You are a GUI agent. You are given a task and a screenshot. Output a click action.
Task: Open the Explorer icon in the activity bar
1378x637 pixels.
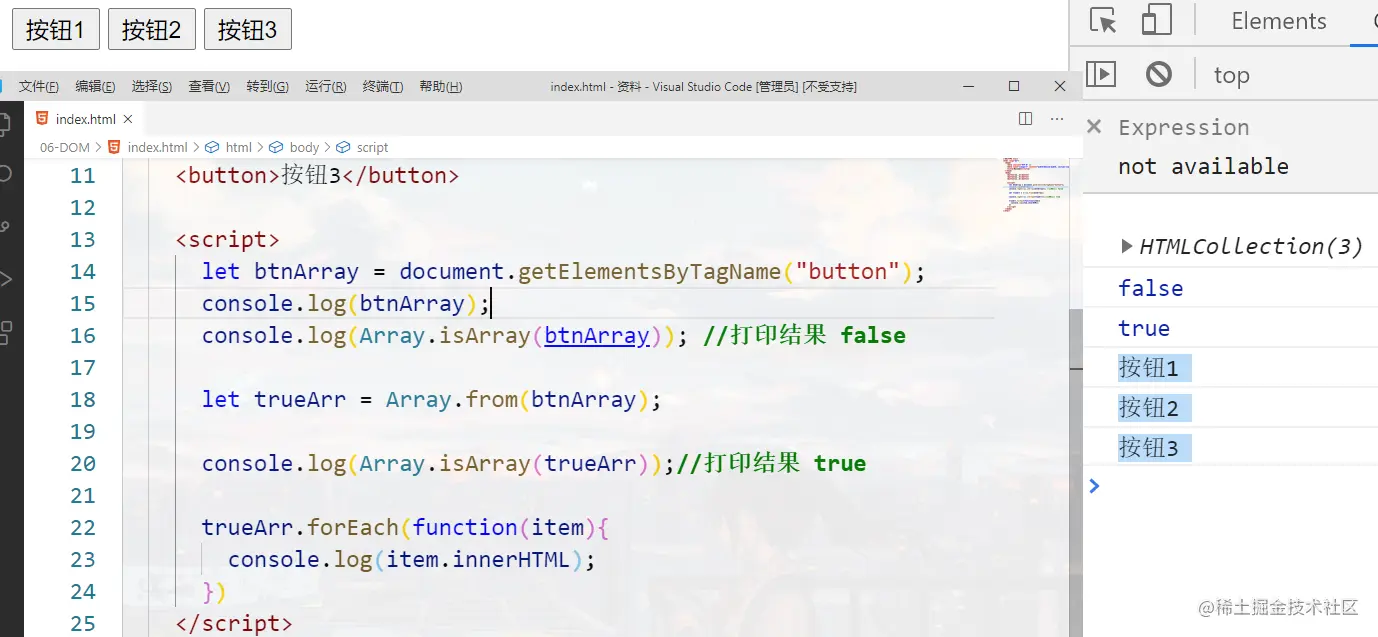[x=5, y=124]
